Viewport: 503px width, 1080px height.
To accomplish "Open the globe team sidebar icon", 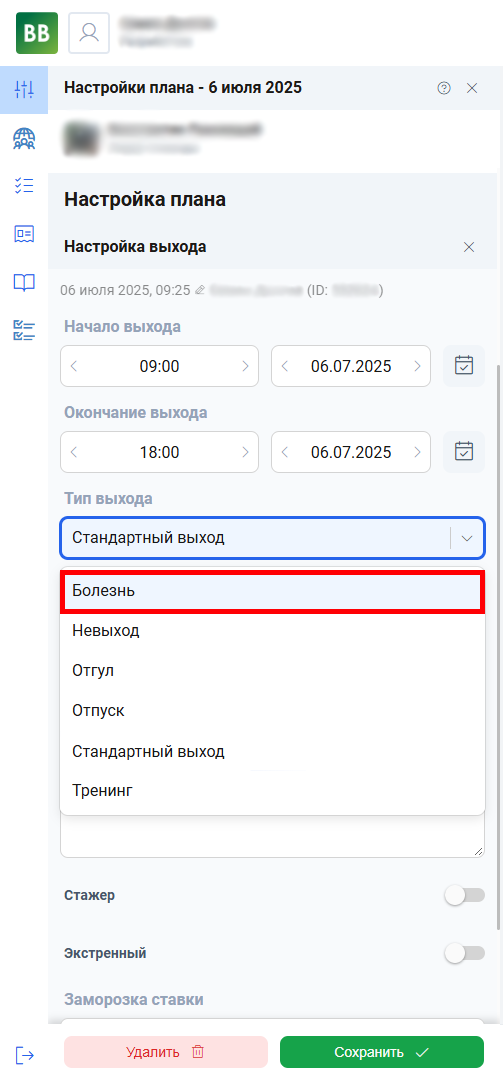I will (x=24, y=139).
